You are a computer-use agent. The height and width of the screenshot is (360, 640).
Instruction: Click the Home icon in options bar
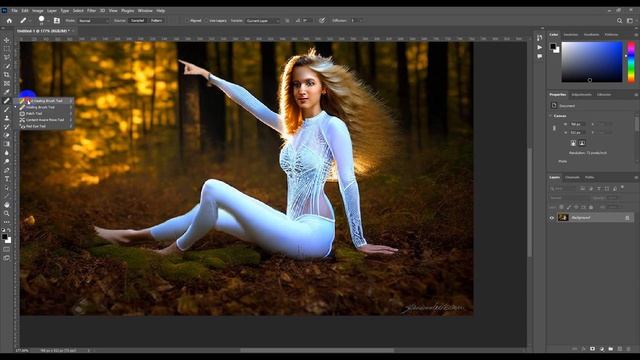[x=9, y=20]
